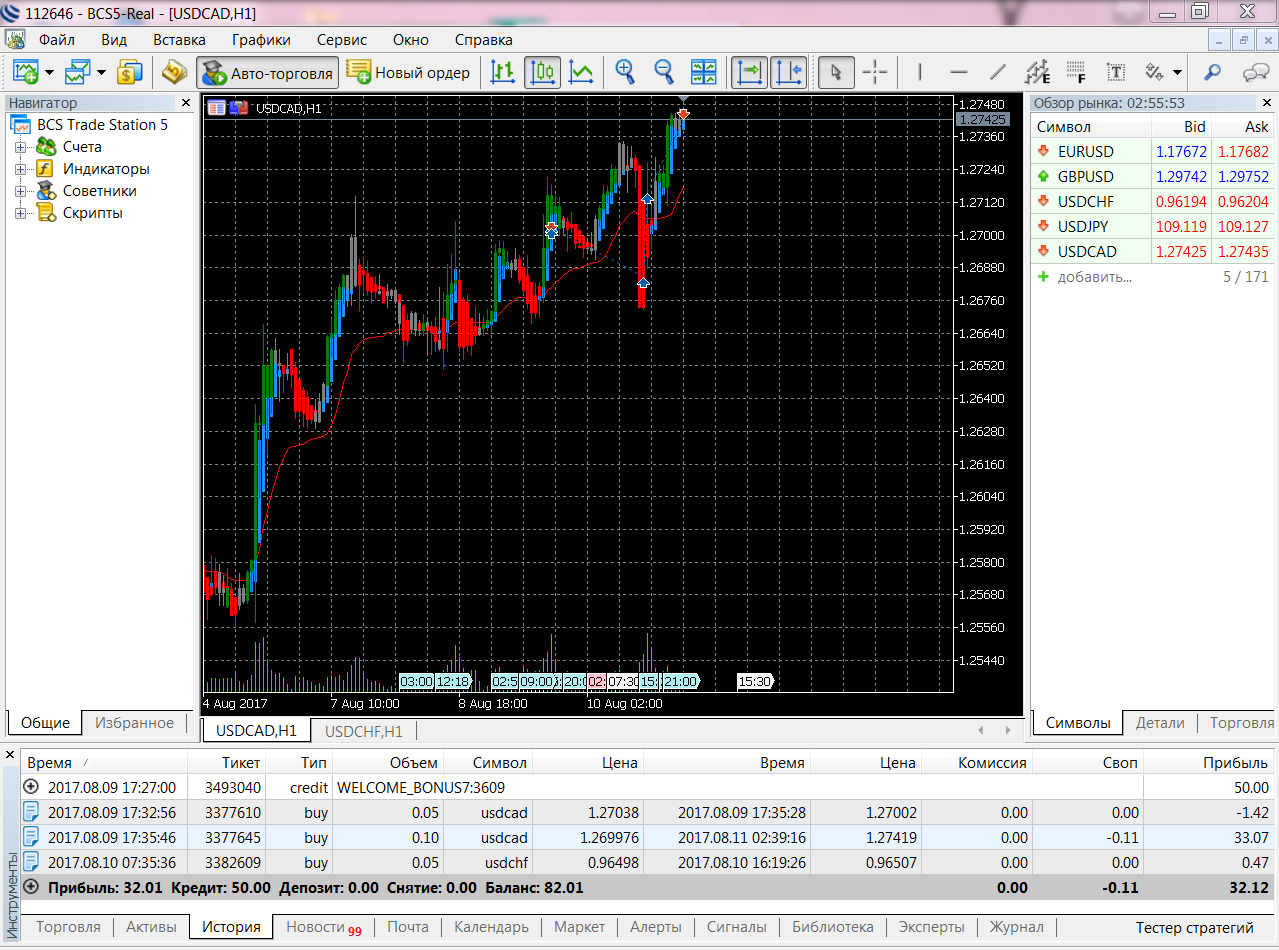This screenshot has height=950, width=1279.
Task: Open the Сервис menu
Action: [341, 40]
